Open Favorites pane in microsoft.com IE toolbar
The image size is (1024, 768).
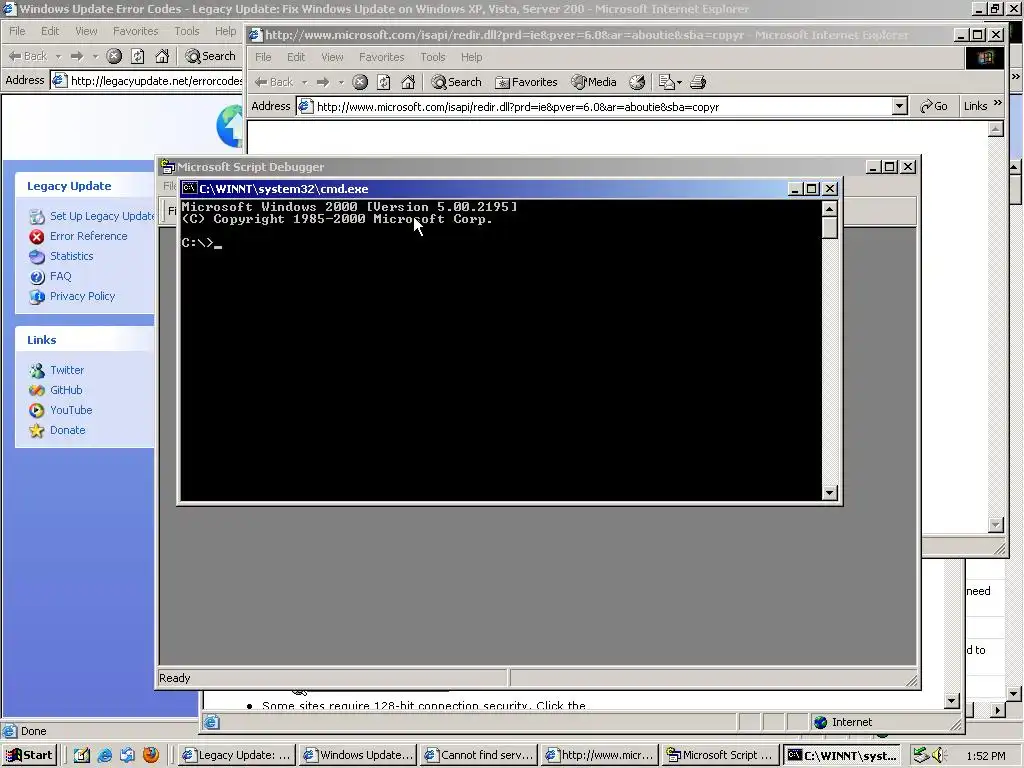[x=526, y=82]
